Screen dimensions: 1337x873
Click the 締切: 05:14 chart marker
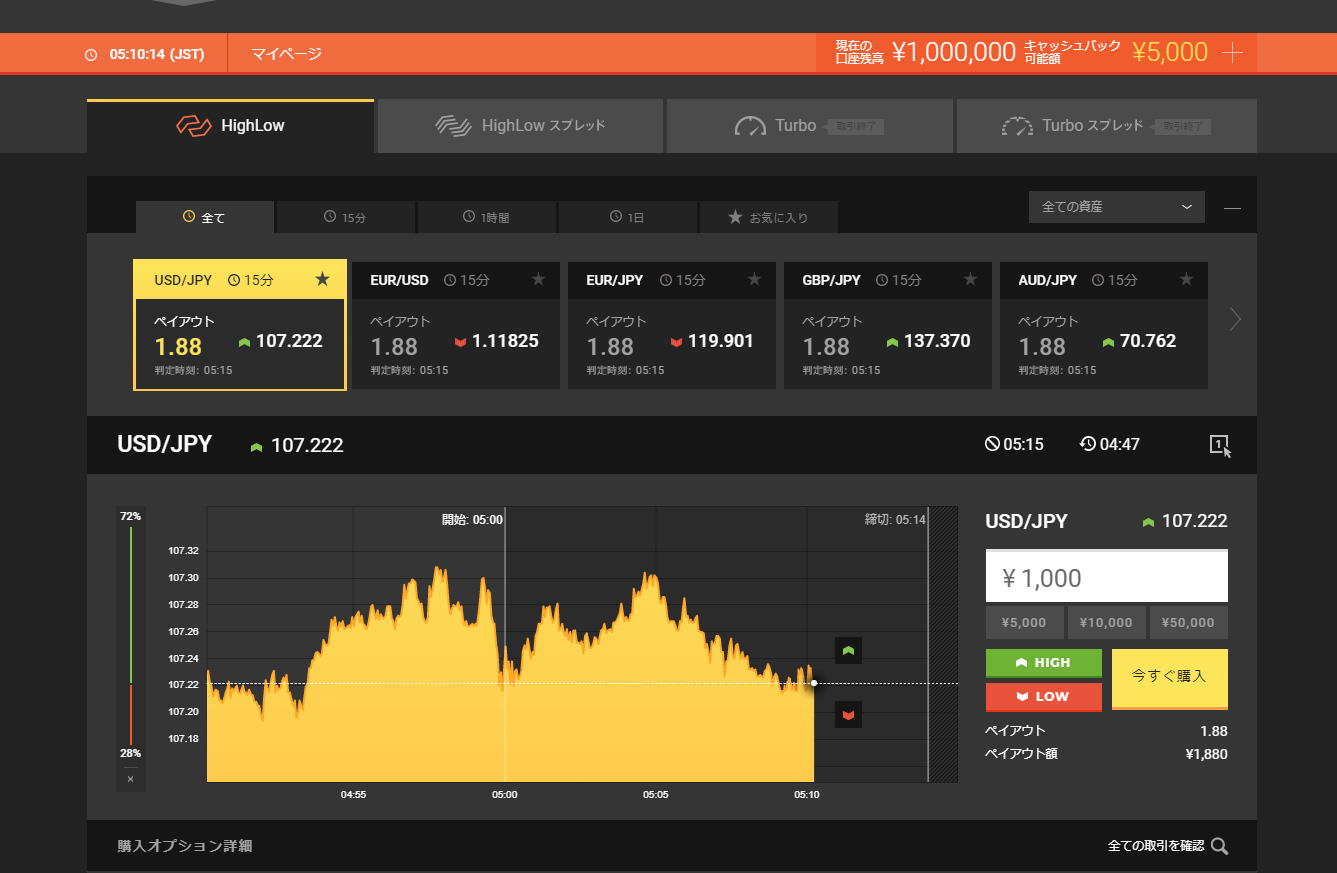(x=895, y=520)
